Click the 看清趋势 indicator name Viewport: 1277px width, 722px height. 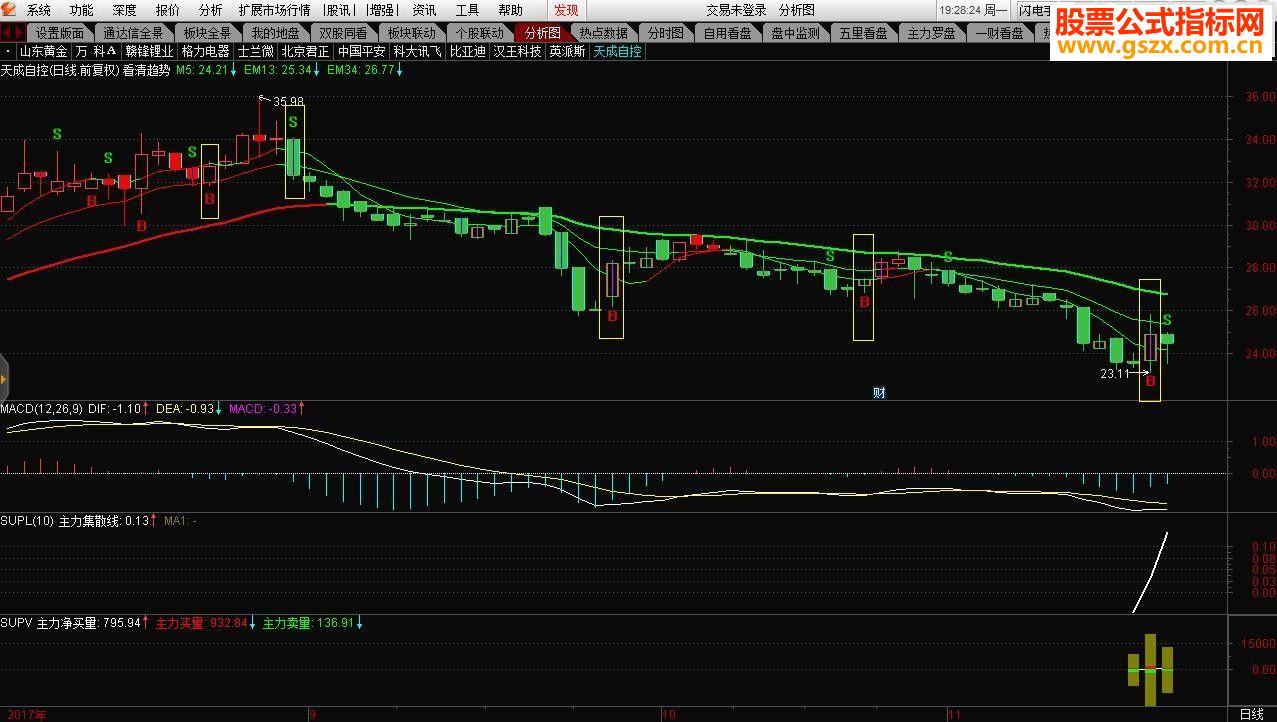pos(146,71)
